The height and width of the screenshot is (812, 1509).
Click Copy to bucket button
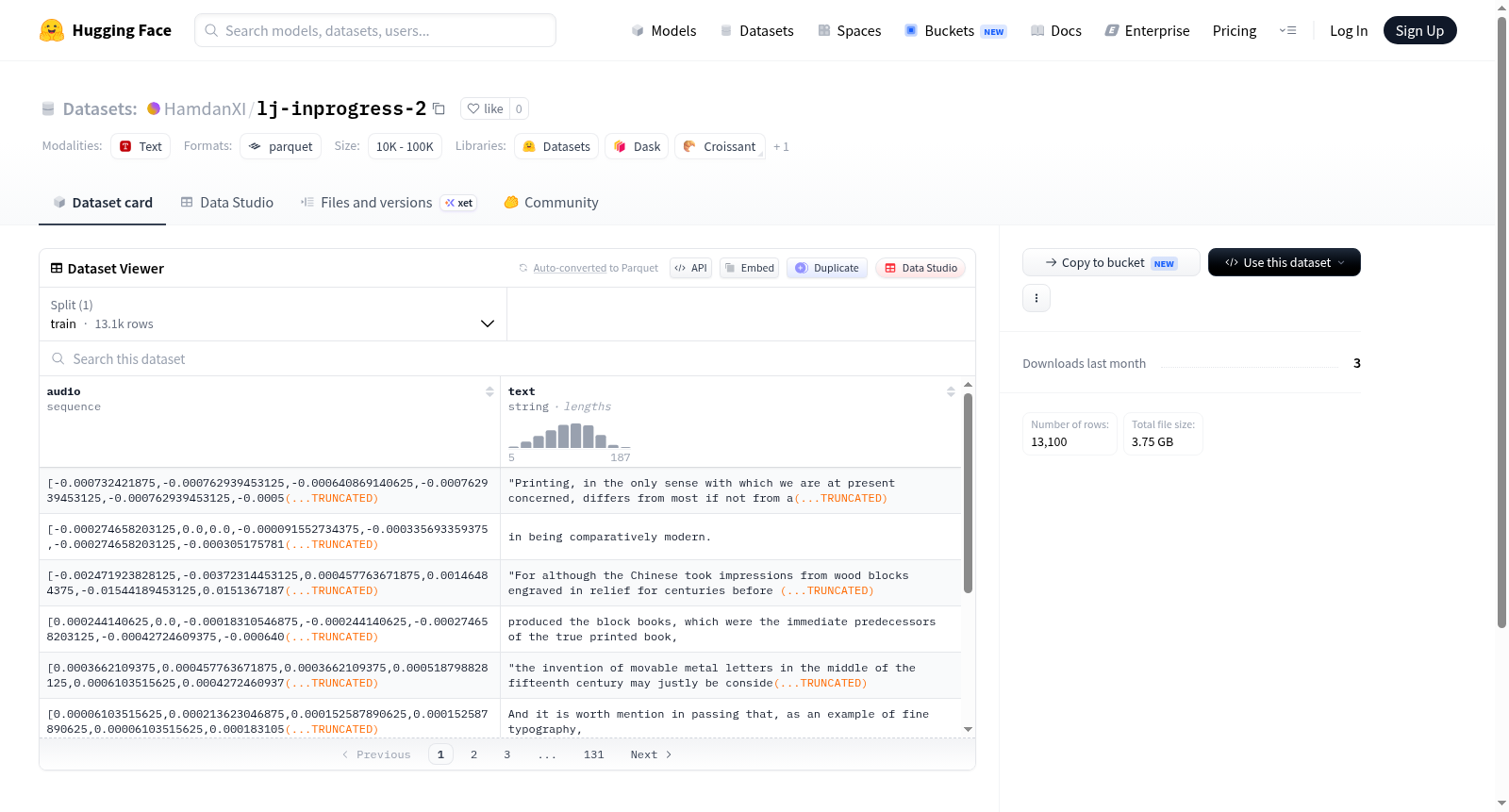tap(1111, 262)
